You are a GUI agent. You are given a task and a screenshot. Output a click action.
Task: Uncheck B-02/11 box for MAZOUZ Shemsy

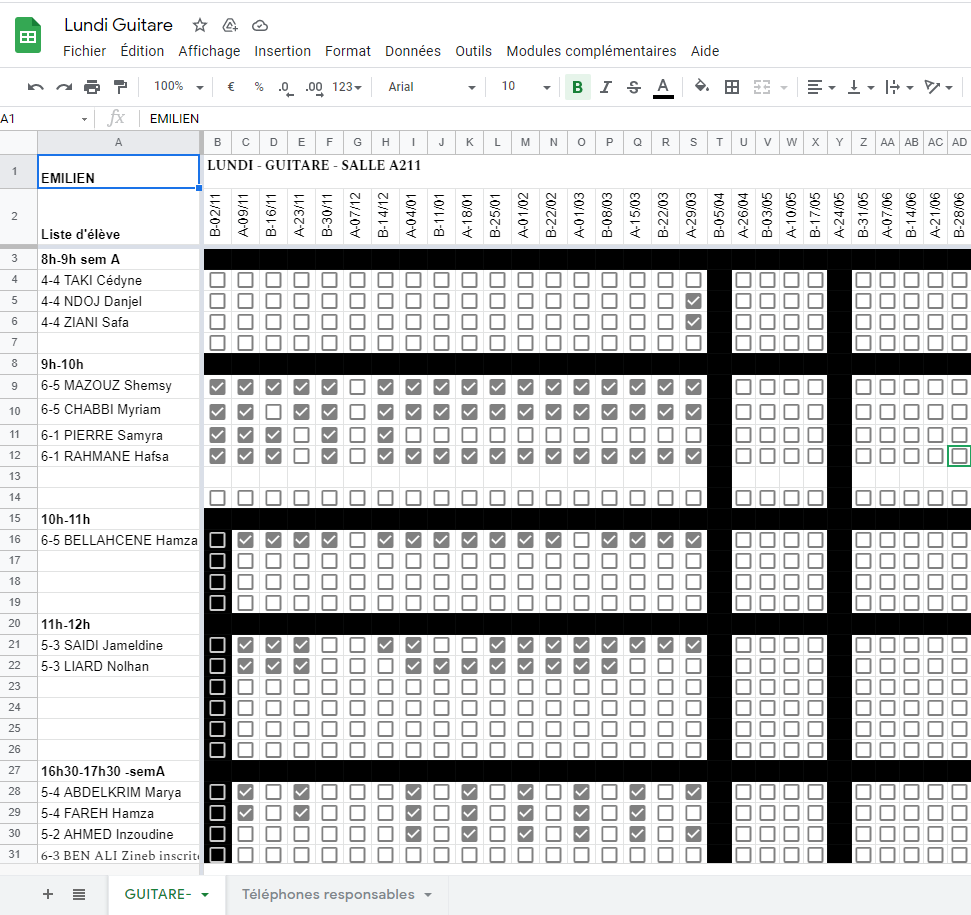(x=217, y=386)
